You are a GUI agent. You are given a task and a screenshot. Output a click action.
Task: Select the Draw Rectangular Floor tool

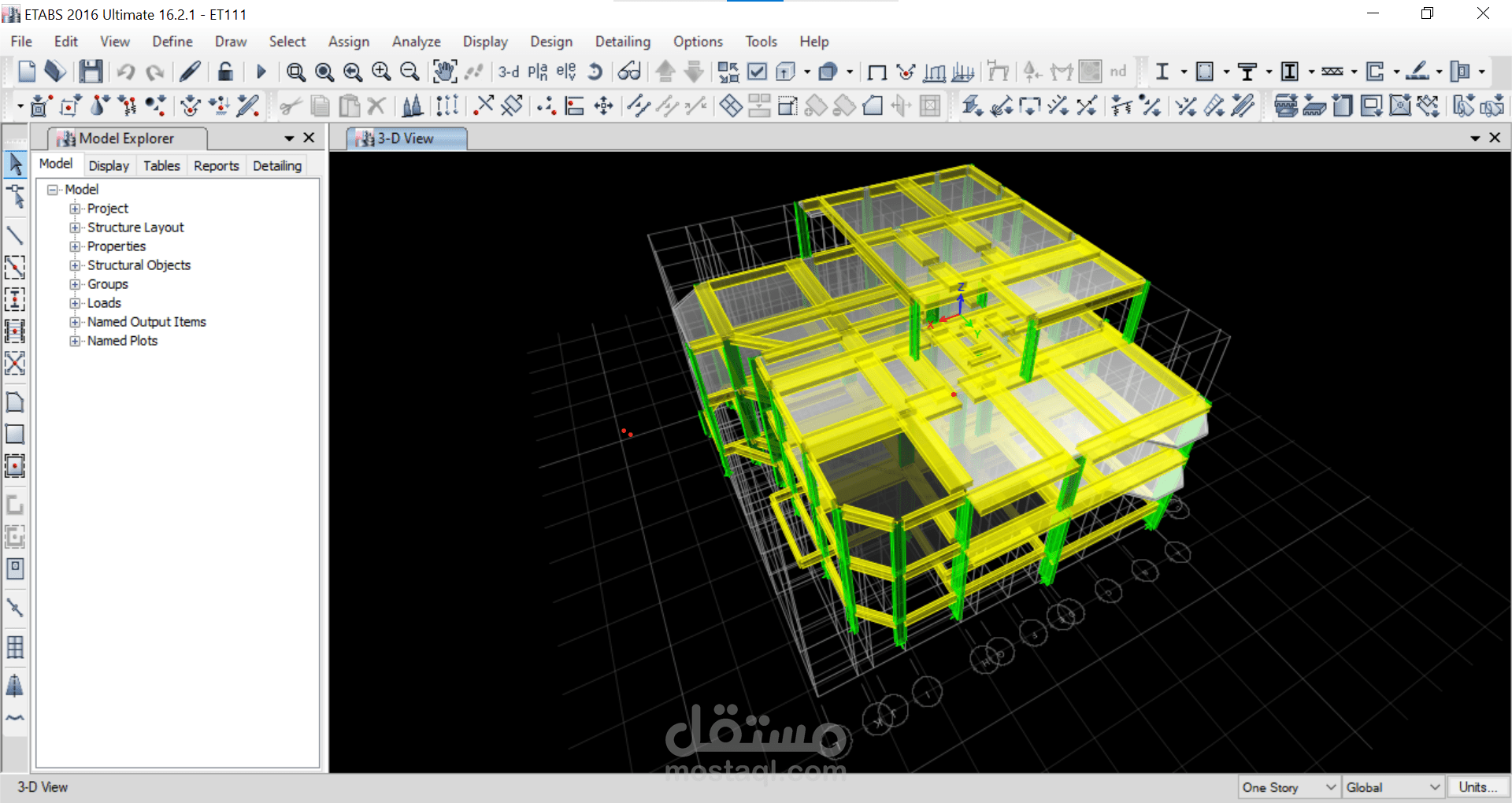pos(15,434)
